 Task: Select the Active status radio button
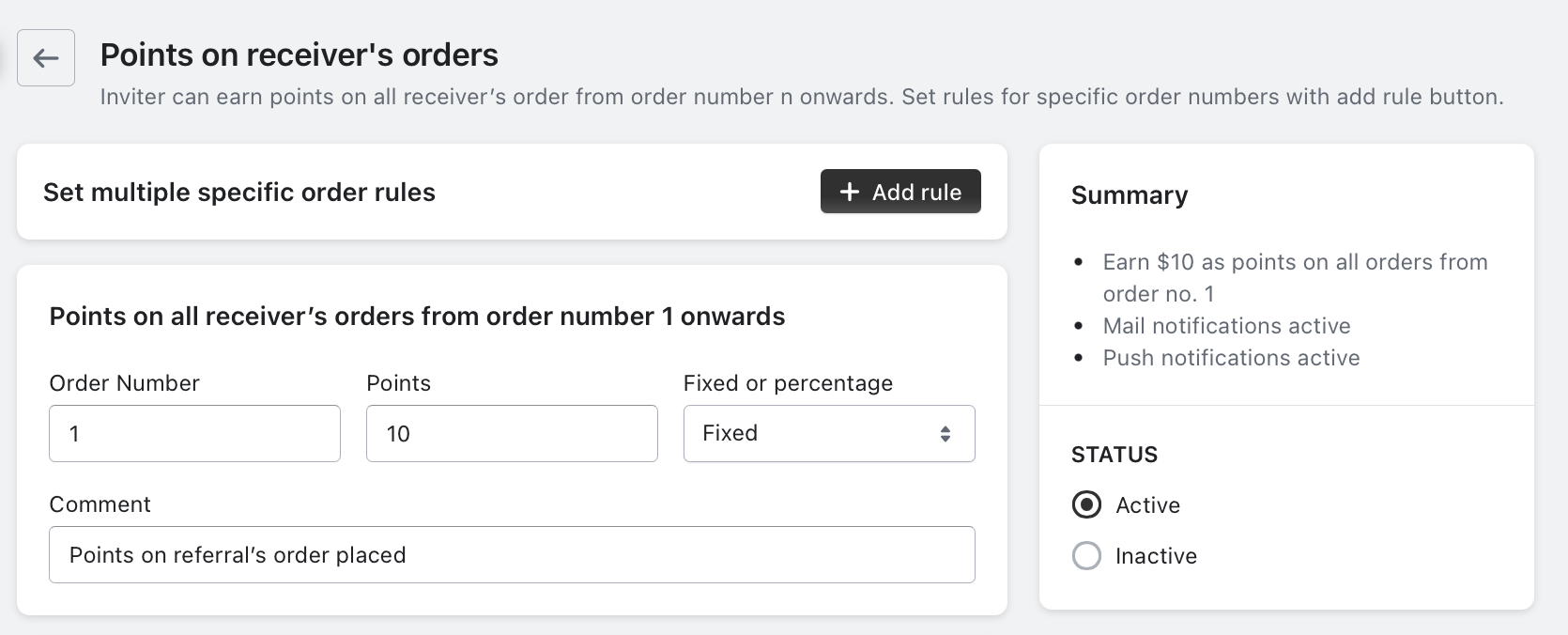pyautogui.click(x=1086, y=504)
